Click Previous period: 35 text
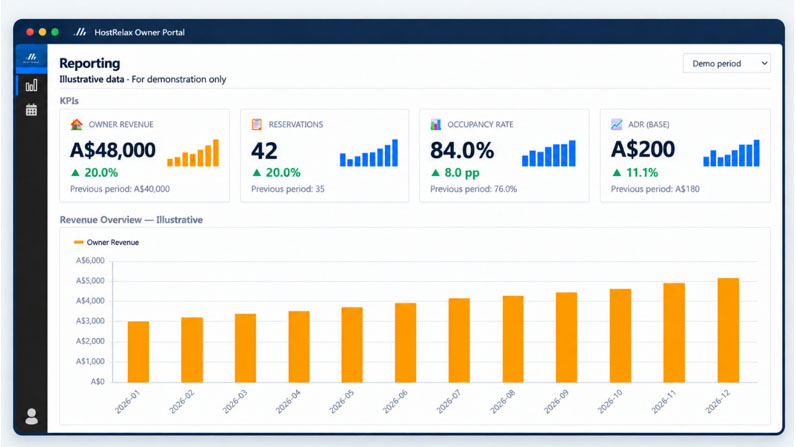796x447 pixels. pyautogui.click(x=288, y=189)
